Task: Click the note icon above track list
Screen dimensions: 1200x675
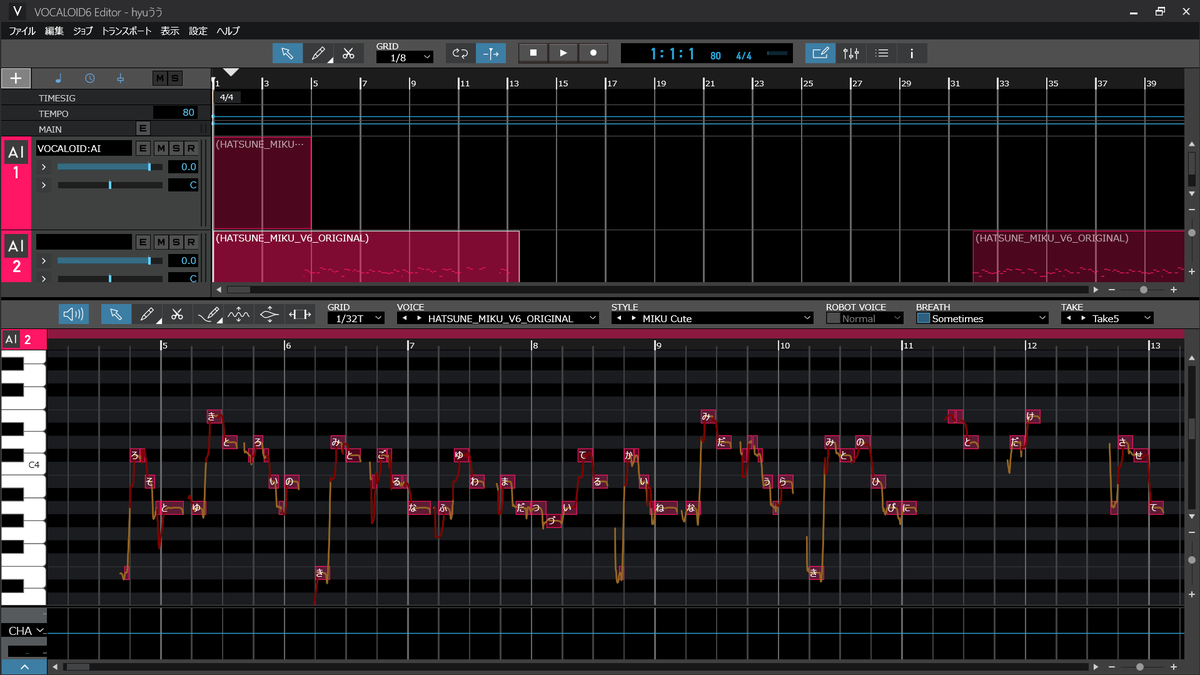Action: [x=58, y=78]
